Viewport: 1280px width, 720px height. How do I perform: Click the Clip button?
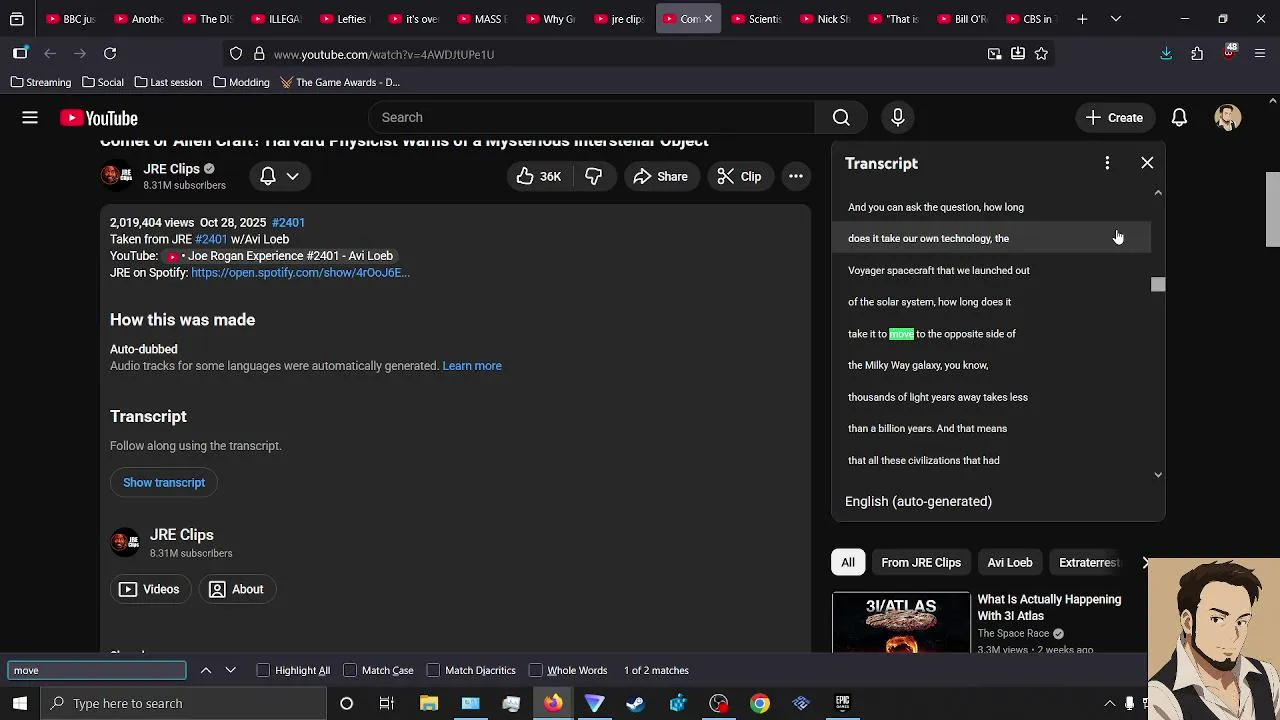tap(740, 176)
